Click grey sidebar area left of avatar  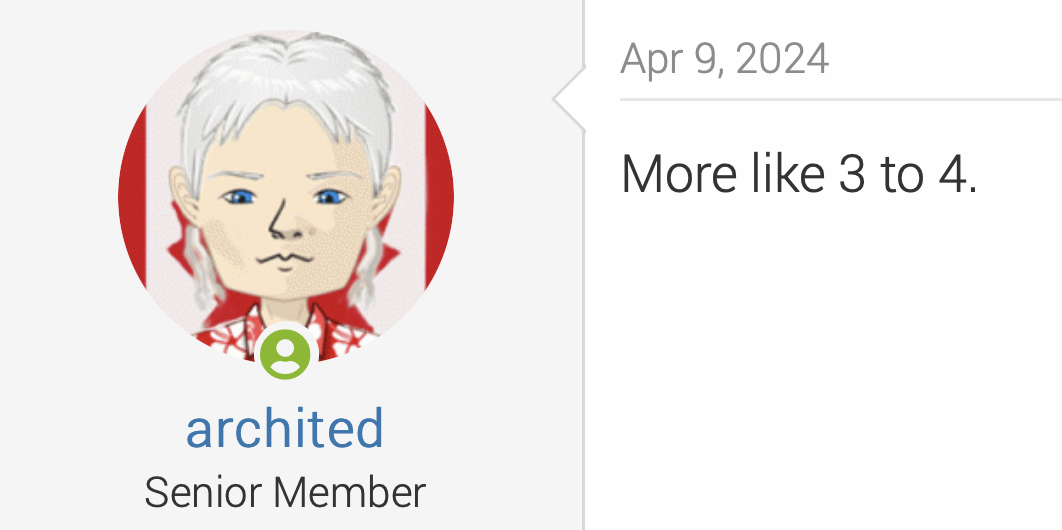(x=58, y=203)
